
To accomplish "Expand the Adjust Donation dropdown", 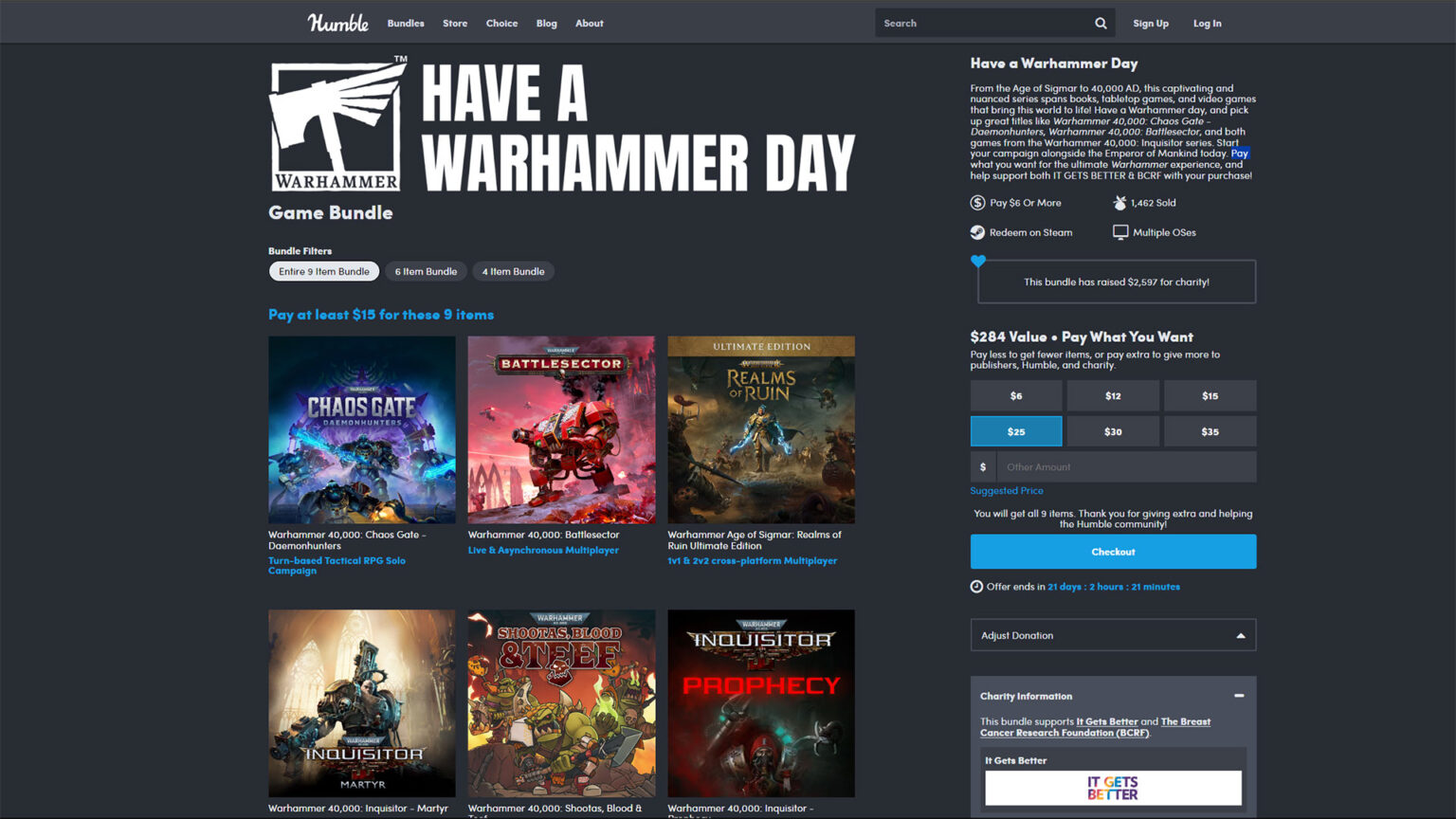I will [1113, 635].
